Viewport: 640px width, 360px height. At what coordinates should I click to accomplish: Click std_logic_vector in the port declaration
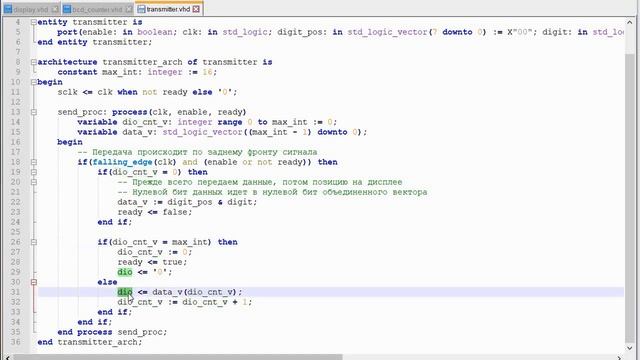click(x=387, y=32)
